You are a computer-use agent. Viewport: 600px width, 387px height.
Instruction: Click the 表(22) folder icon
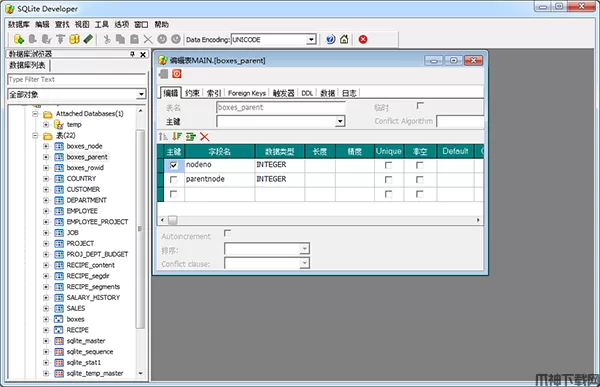[x=48, y=136]
